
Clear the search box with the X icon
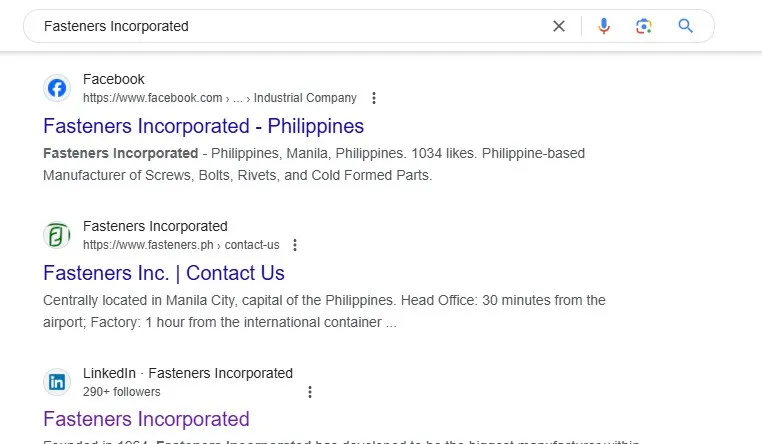(559, 26)
